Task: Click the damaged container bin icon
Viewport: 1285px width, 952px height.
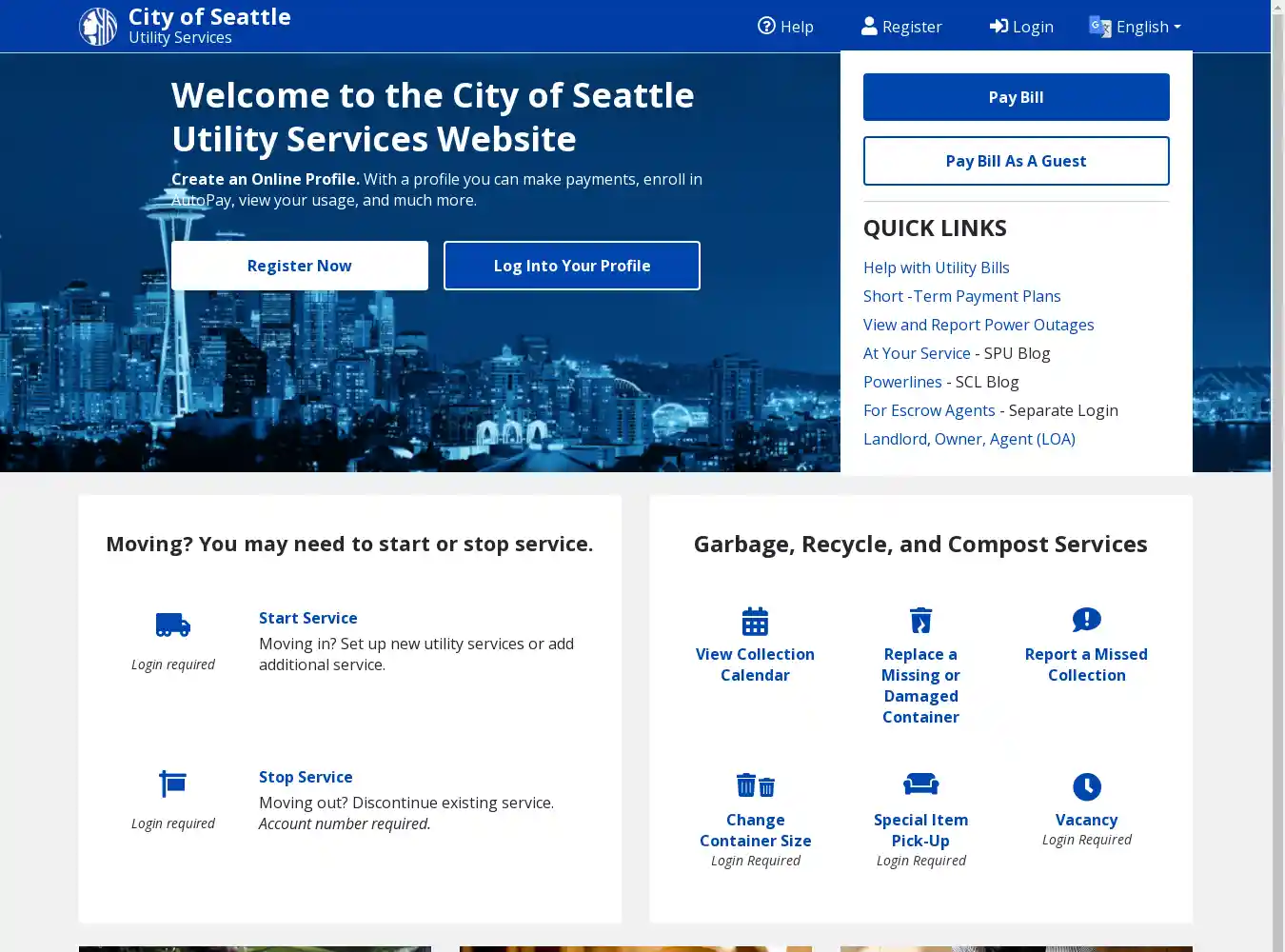Action: point(920,621)
